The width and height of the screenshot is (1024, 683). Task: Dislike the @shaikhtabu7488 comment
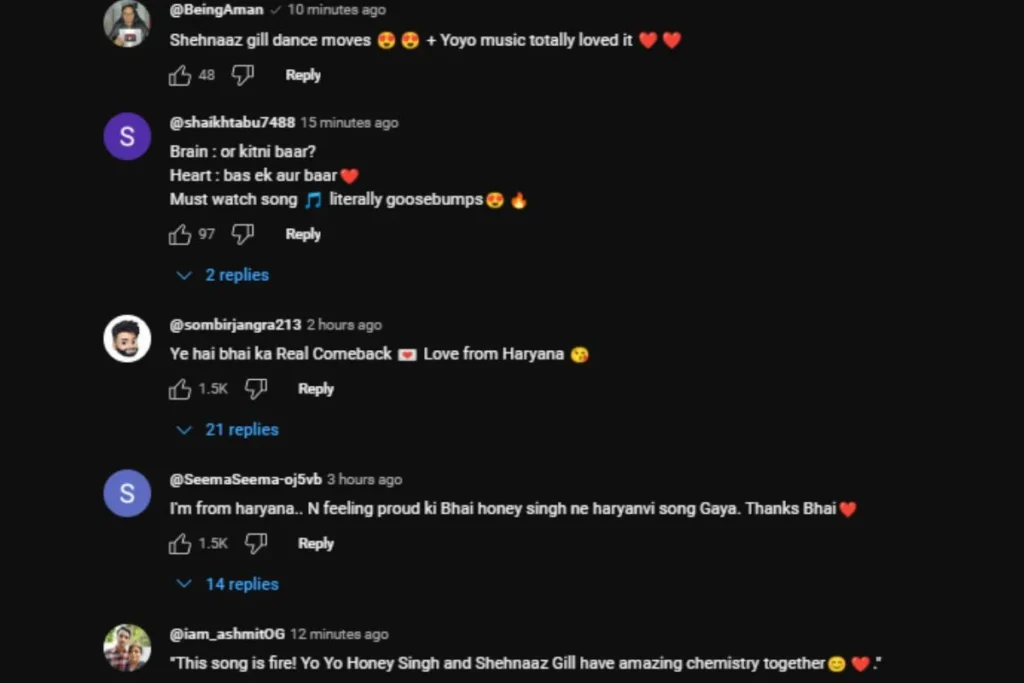[x=243, y=234]
